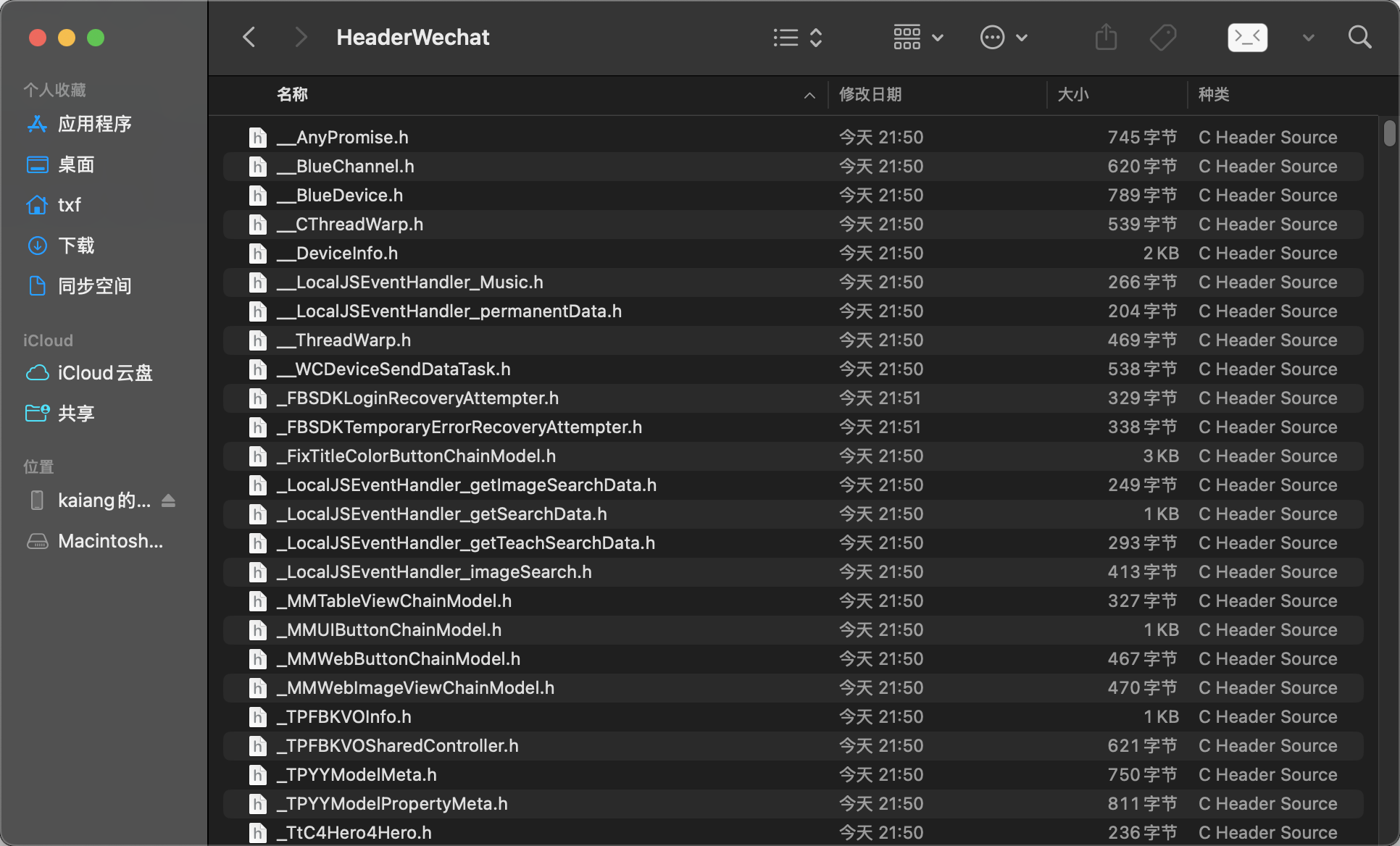Open the group-by grid dropdown
This screenshot has height=846, width=1400.
[x=917, y=38]
